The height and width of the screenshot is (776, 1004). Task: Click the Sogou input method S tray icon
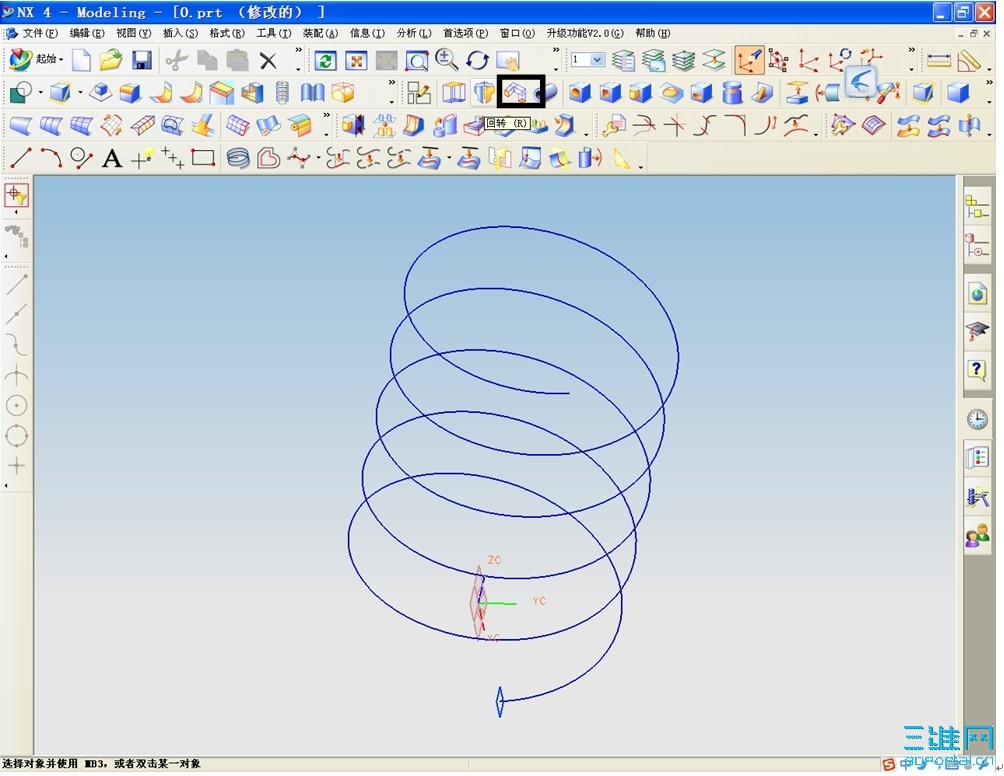point(889,764)
